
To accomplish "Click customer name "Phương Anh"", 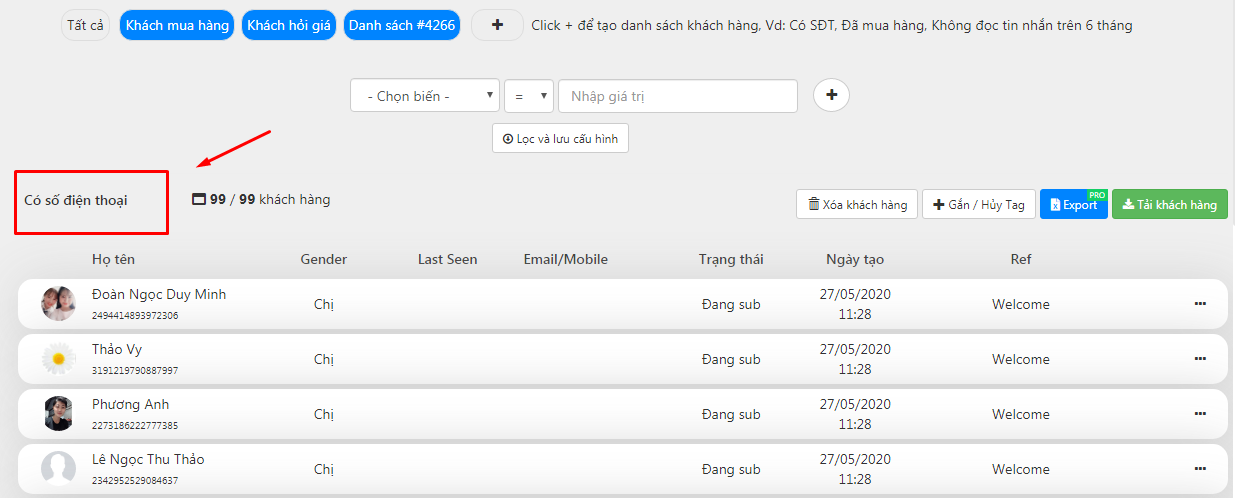I will click(131, 405).
